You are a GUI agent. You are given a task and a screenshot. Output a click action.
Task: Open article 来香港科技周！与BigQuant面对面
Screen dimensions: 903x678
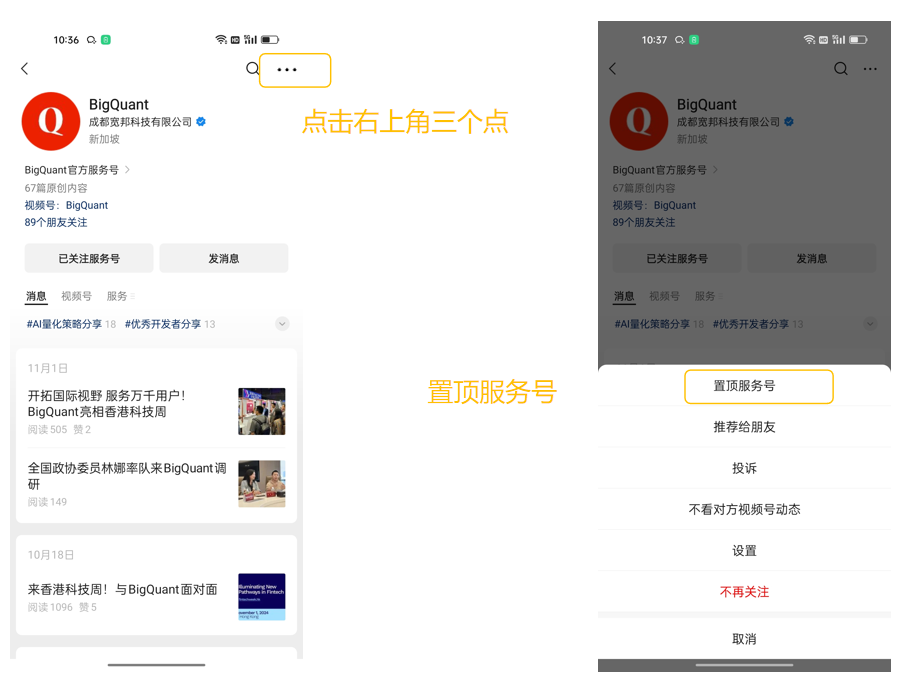(x=123, y=589)
